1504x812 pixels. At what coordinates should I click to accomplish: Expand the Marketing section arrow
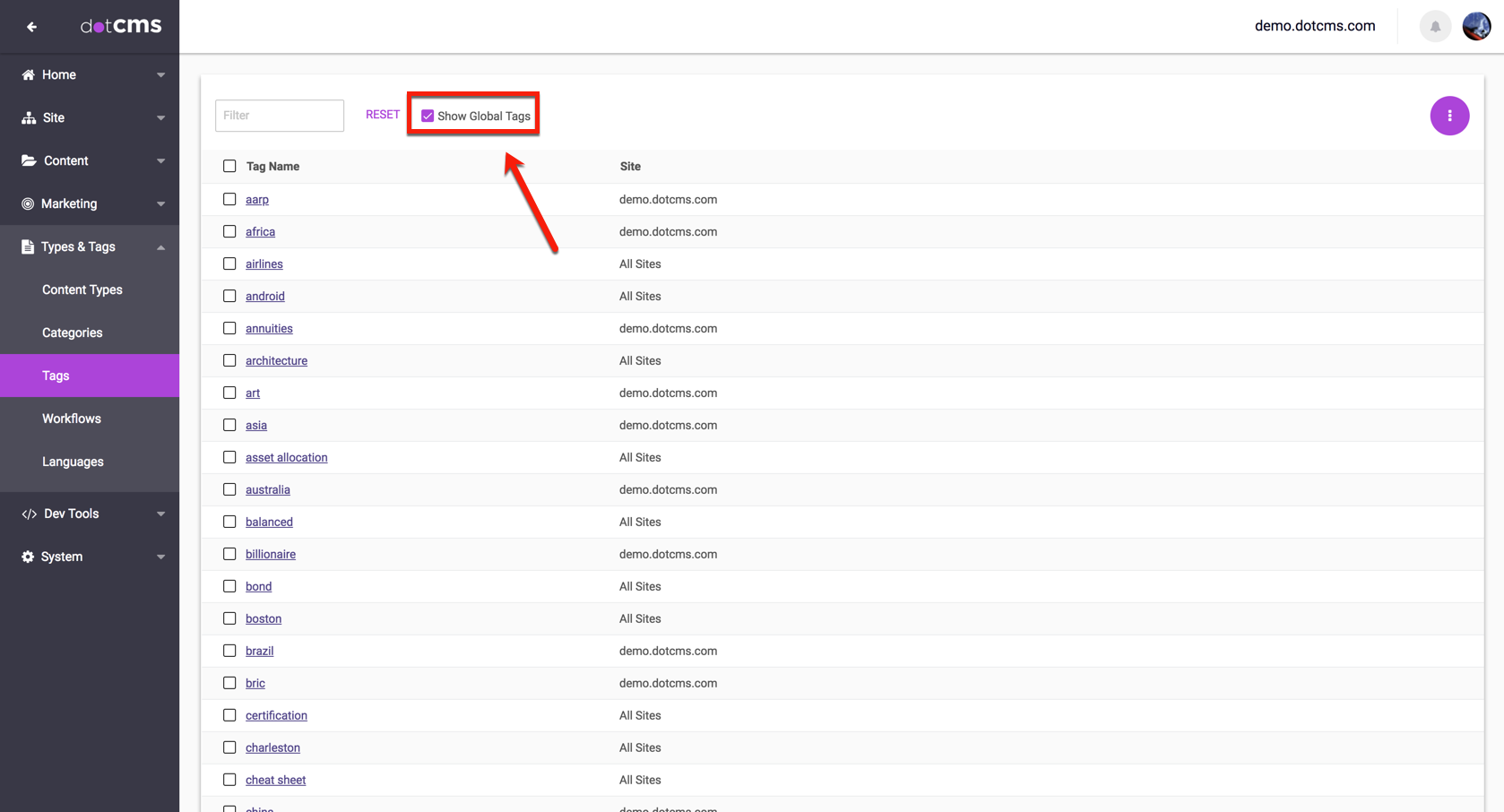160,204
